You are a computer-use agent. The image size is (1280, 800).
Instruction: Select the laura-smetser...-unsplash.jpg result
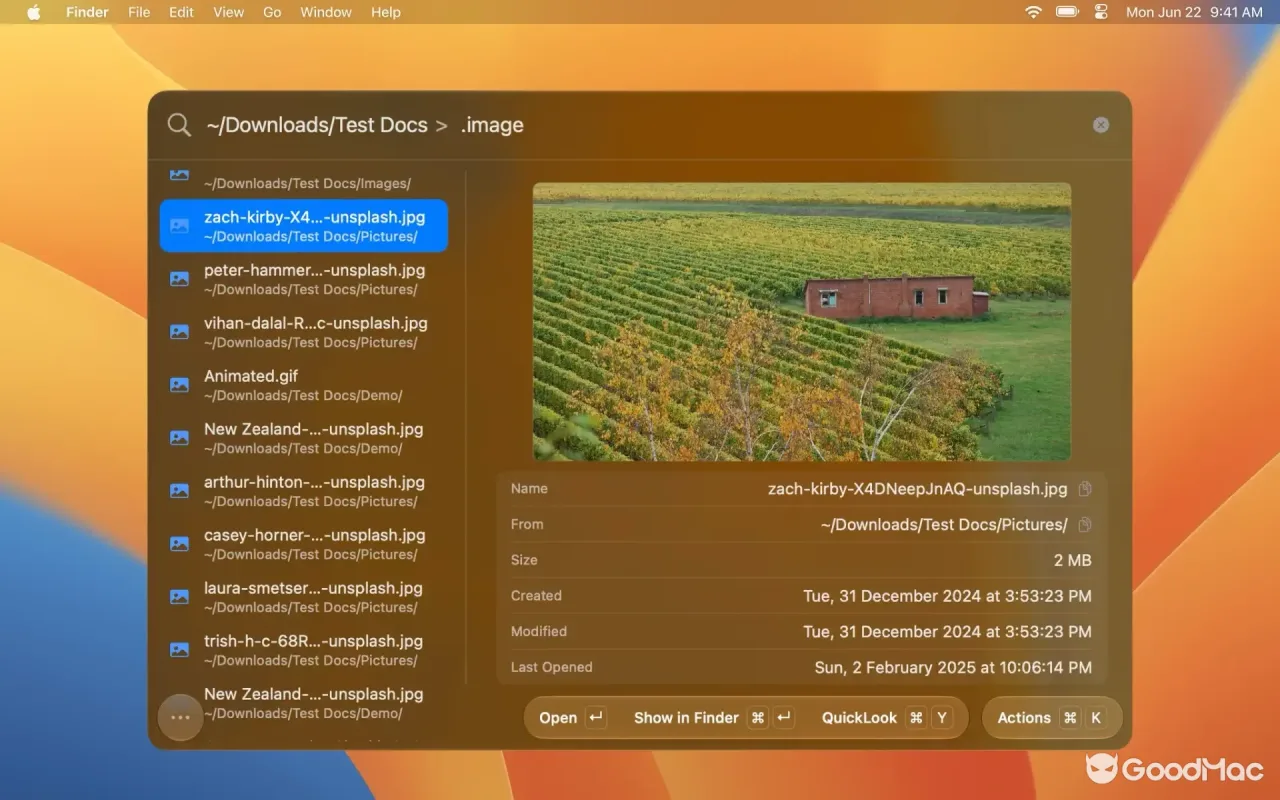point(304,597)
